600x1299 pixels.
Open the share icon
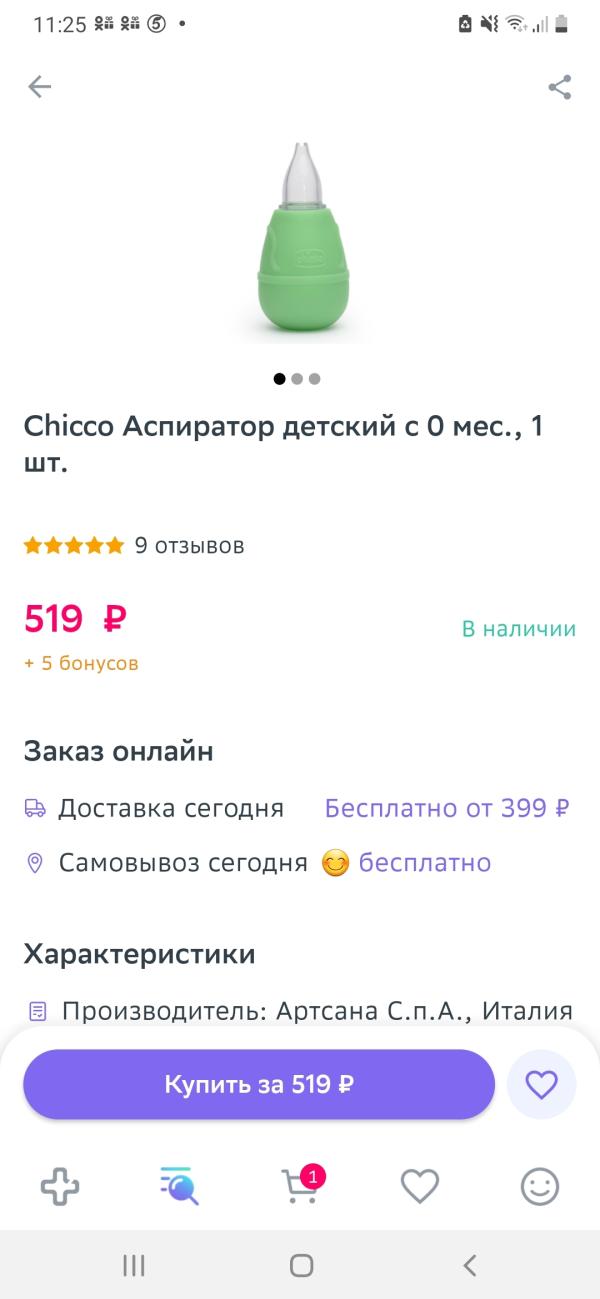pos(560,87)
